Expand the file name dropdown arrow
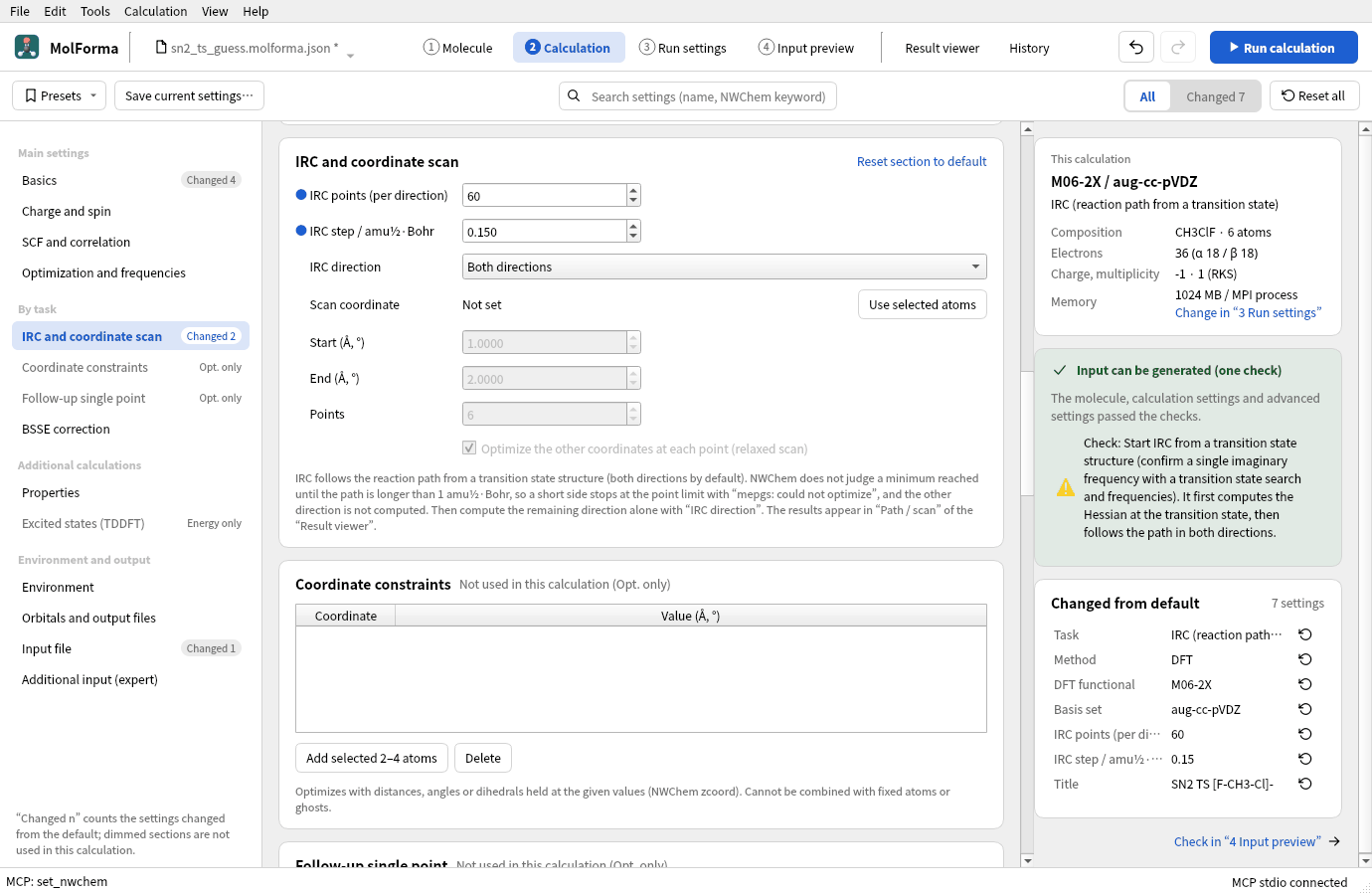The height and width of the screenshot is (895, 1372). click(x=350, y=56)
